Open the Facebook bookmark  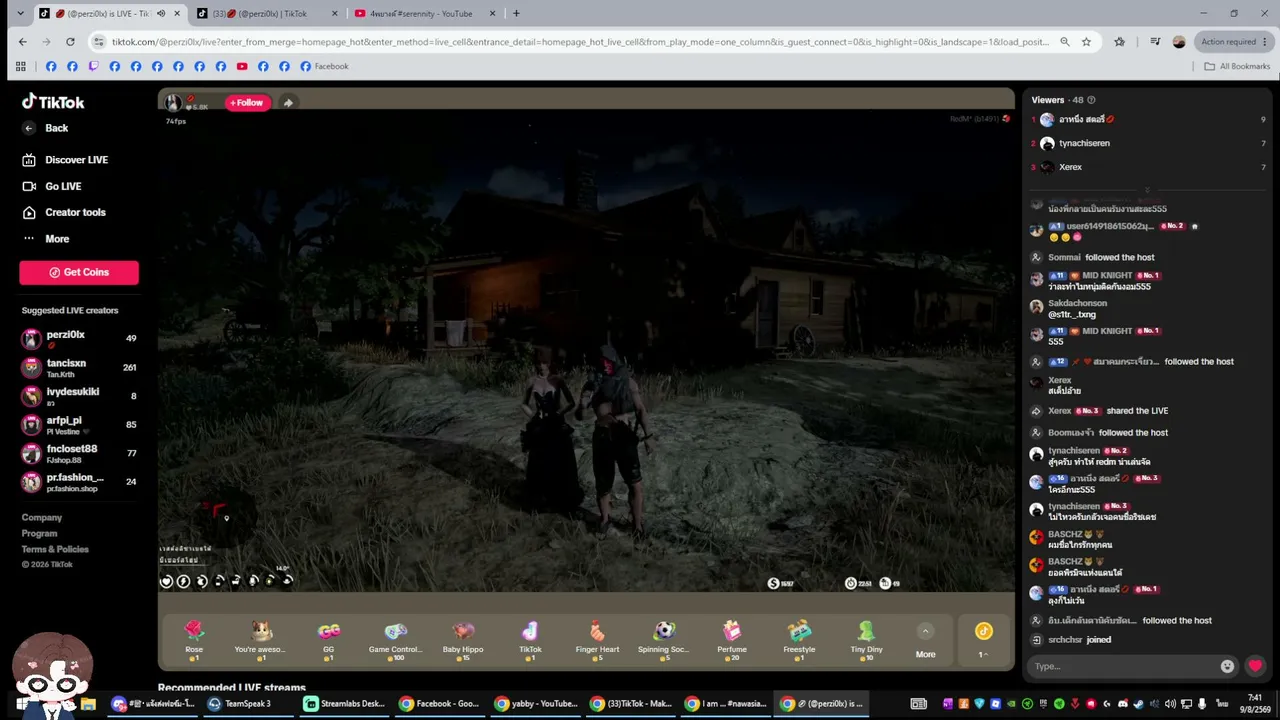pyautogui.click(x=325, y=66)
